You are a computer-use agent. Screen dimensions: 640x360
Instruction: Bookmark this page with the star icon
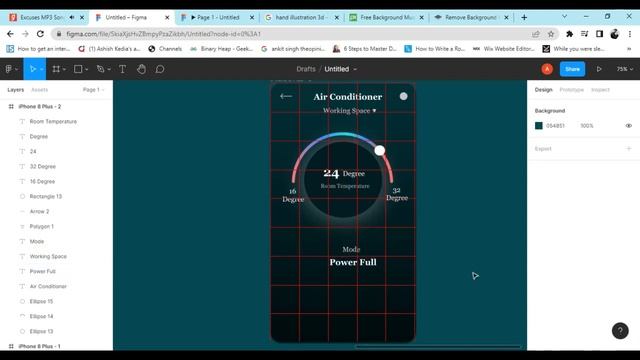point(551,34)
